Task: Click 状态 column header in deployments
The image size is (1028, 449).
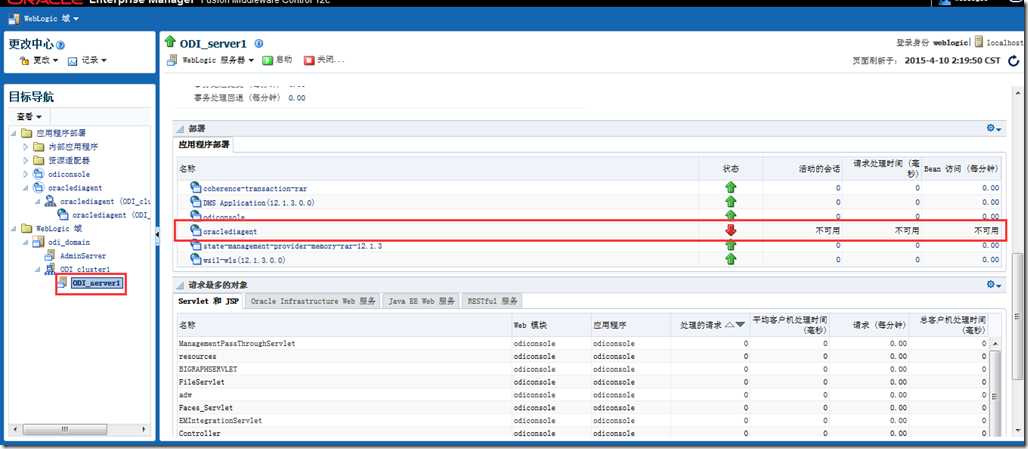Action: (730, 168)
